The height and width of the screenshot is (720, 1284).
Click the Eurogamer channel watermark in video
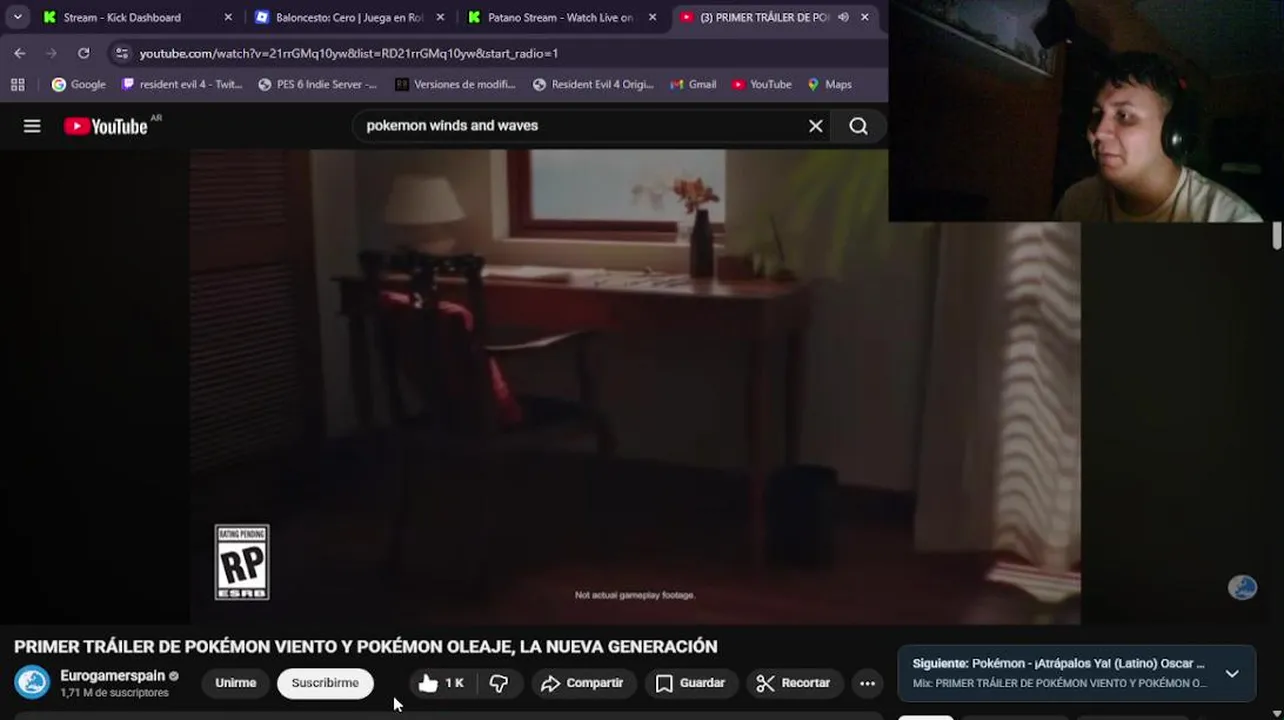pos(1242,587)
